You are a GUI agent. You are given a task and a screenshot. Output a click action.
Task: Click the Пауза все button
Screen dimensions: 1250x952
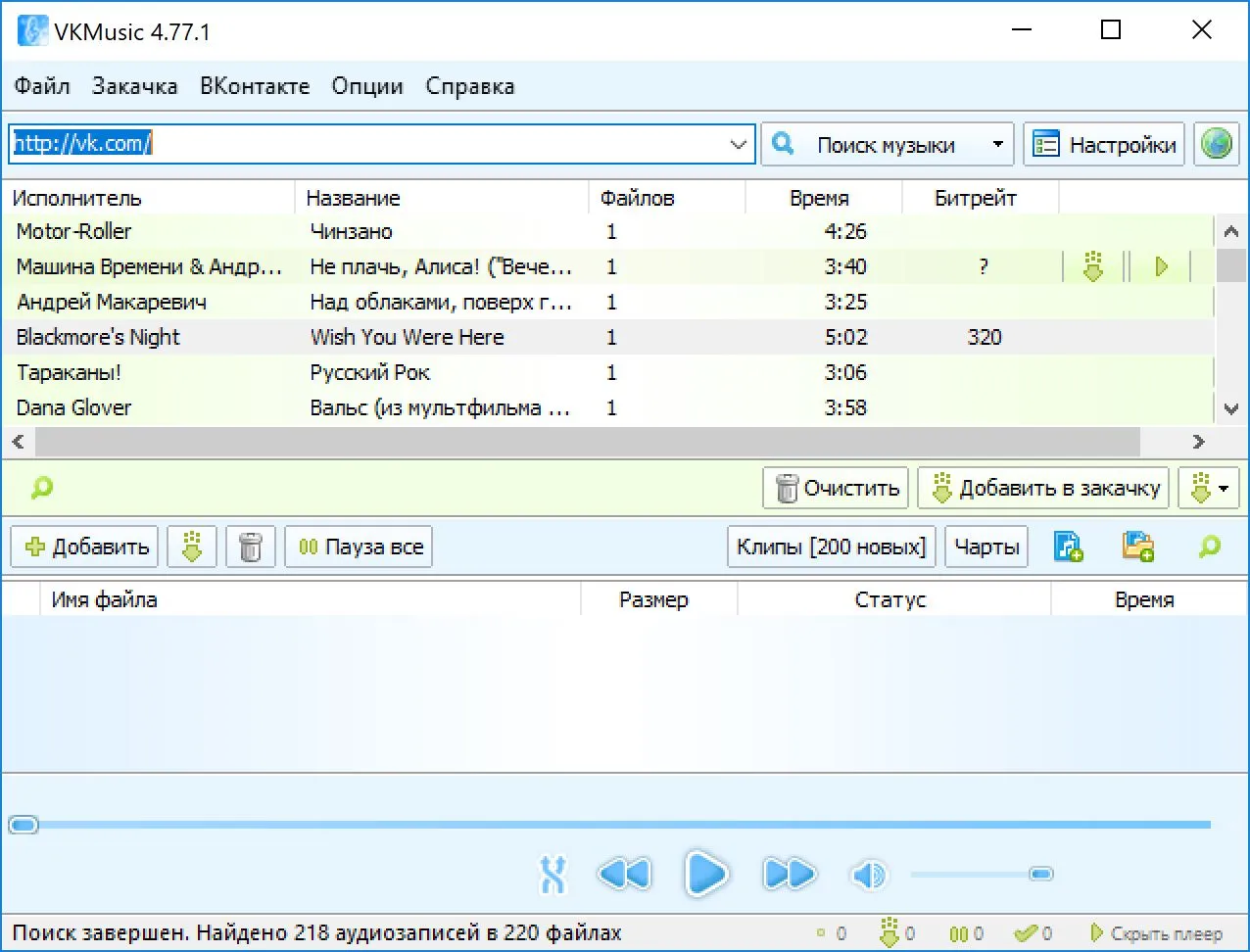coord(359,547)
